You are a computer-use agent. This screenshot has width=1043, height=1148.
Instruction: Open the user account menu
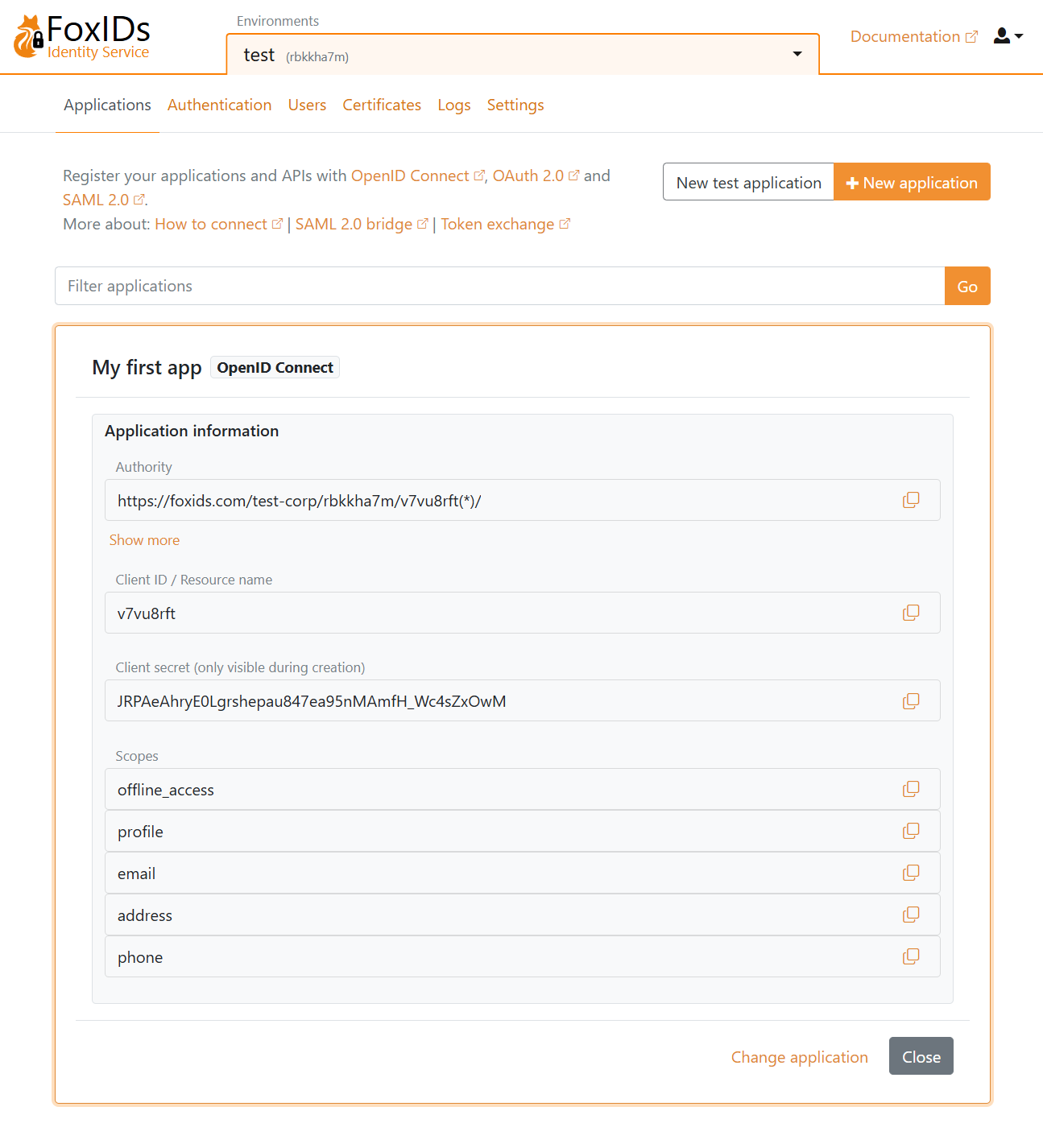[x=1008, y=36]
